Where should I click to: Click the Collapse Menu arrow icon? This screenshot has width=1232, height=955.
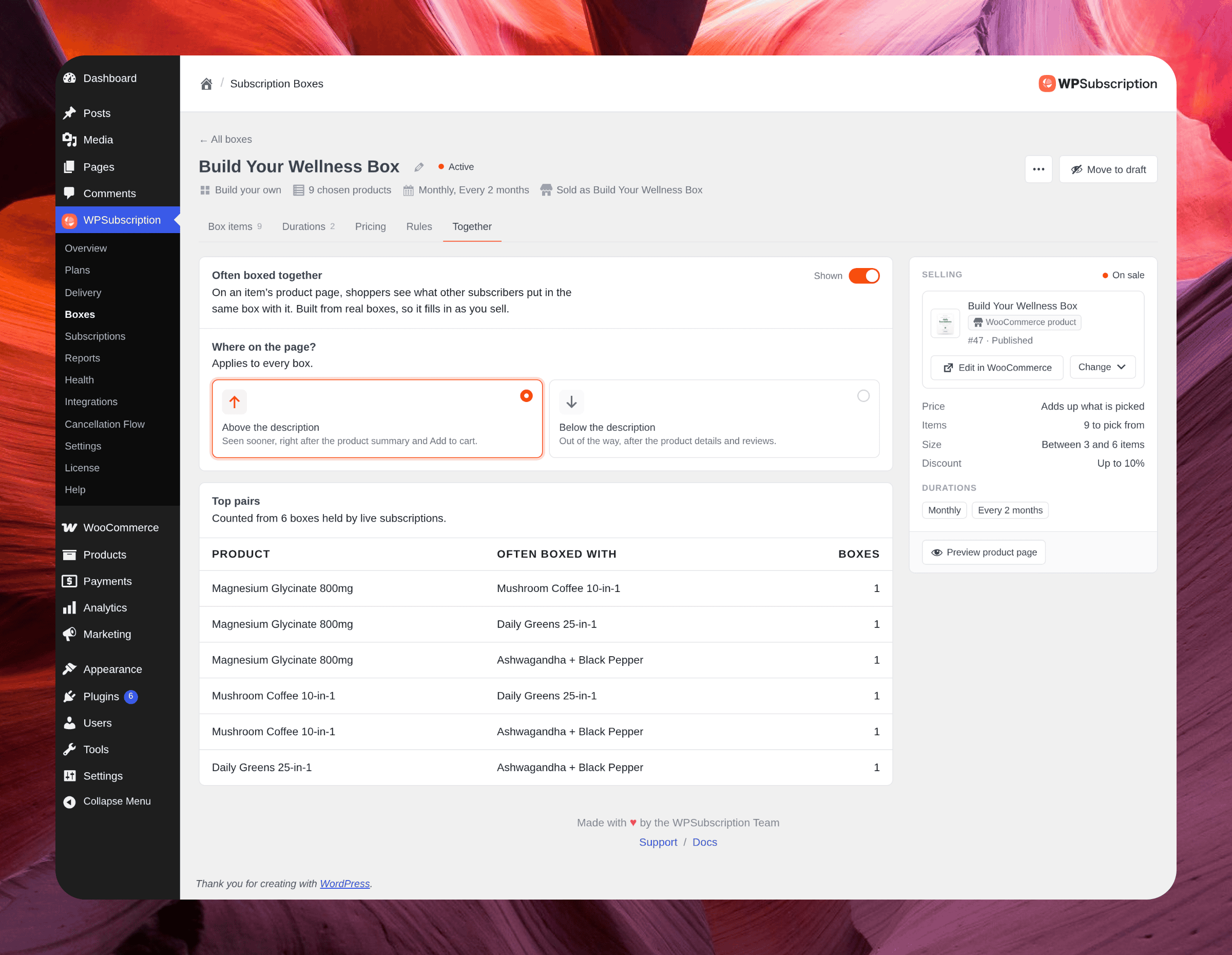tap(69, 801)
